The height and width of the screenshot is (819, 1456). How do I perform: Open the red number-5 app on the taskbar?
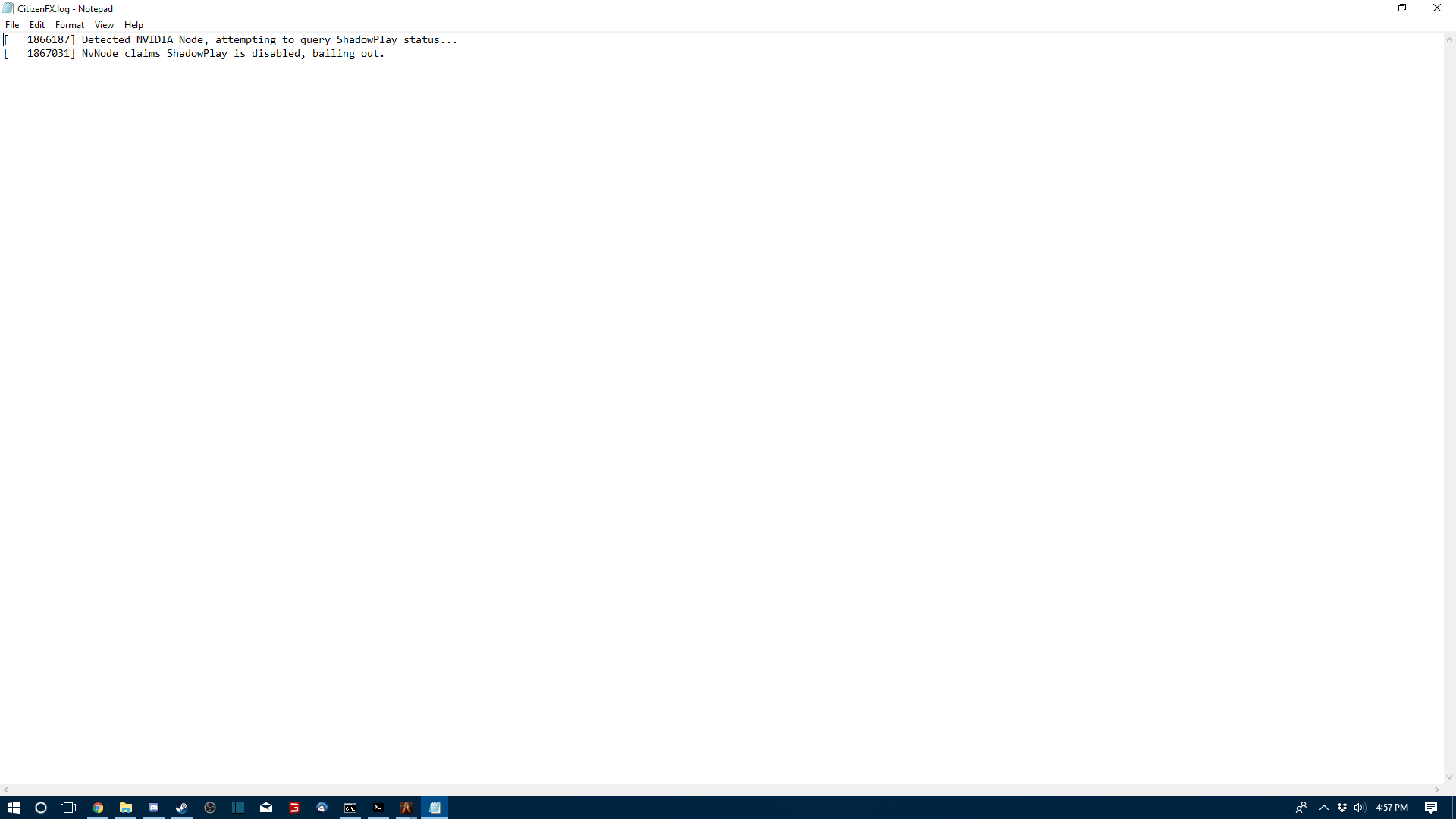tap(294, 808)
